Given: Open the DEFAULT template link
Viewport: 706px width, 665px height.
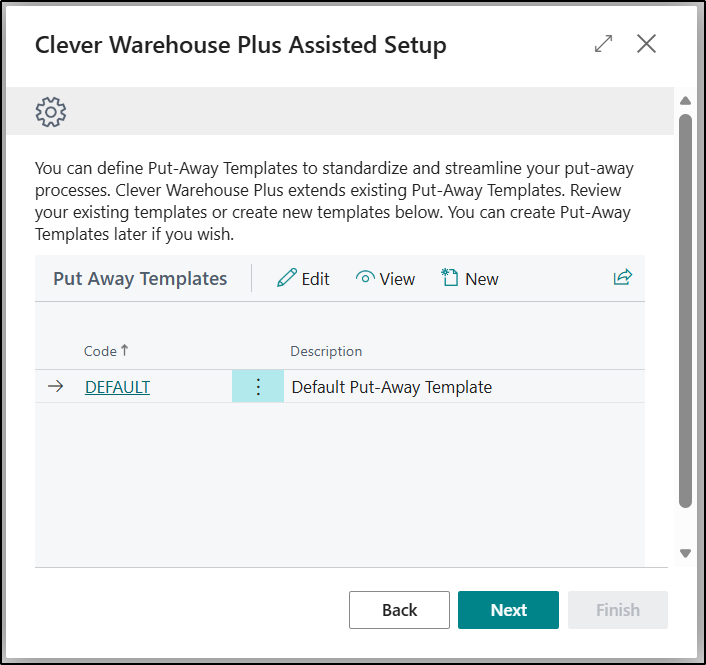Looking at the screenshot, I should point(117,387).
